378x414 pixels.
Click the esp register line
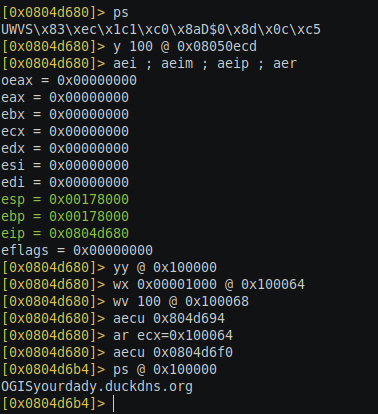pos(65,199)
